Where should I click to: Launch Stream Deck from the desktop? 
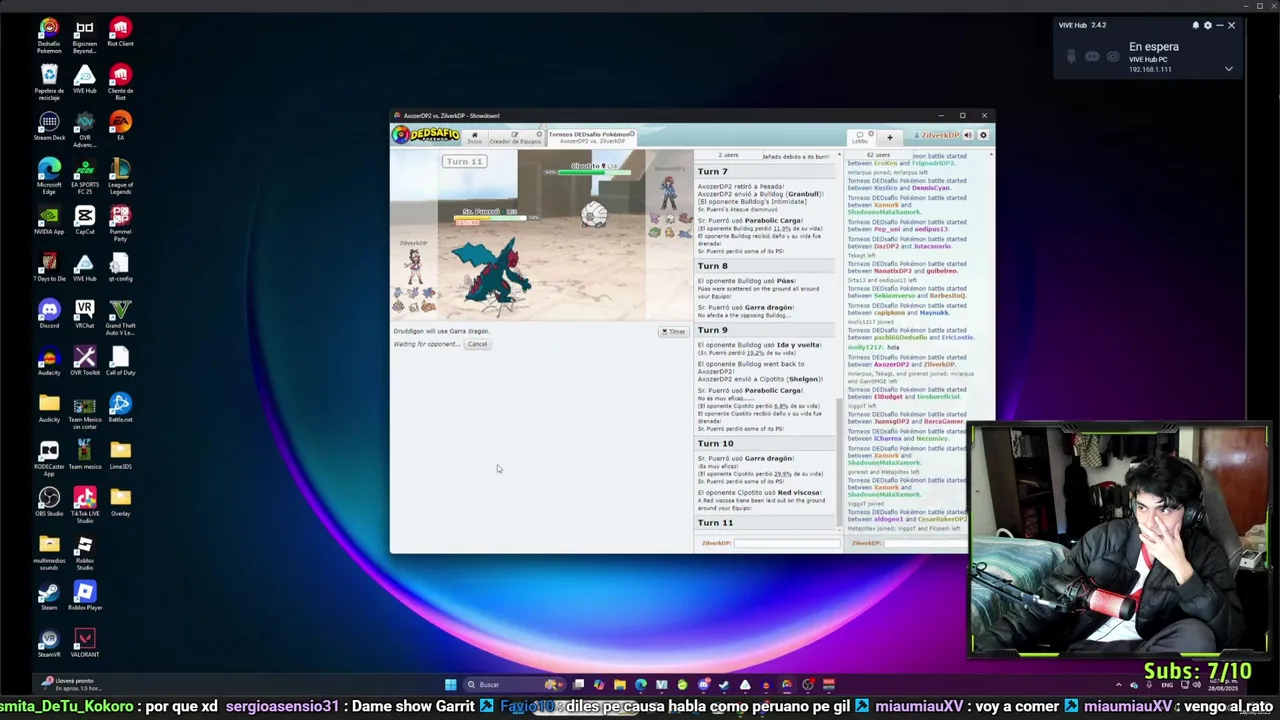pos(49,127)
